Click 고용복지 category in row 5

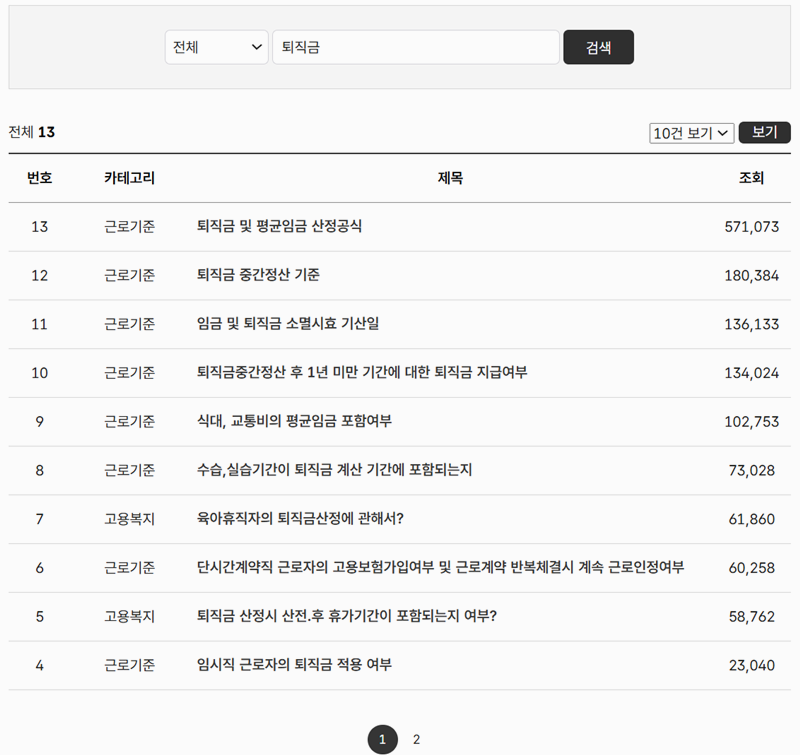[x=129, y=616]
